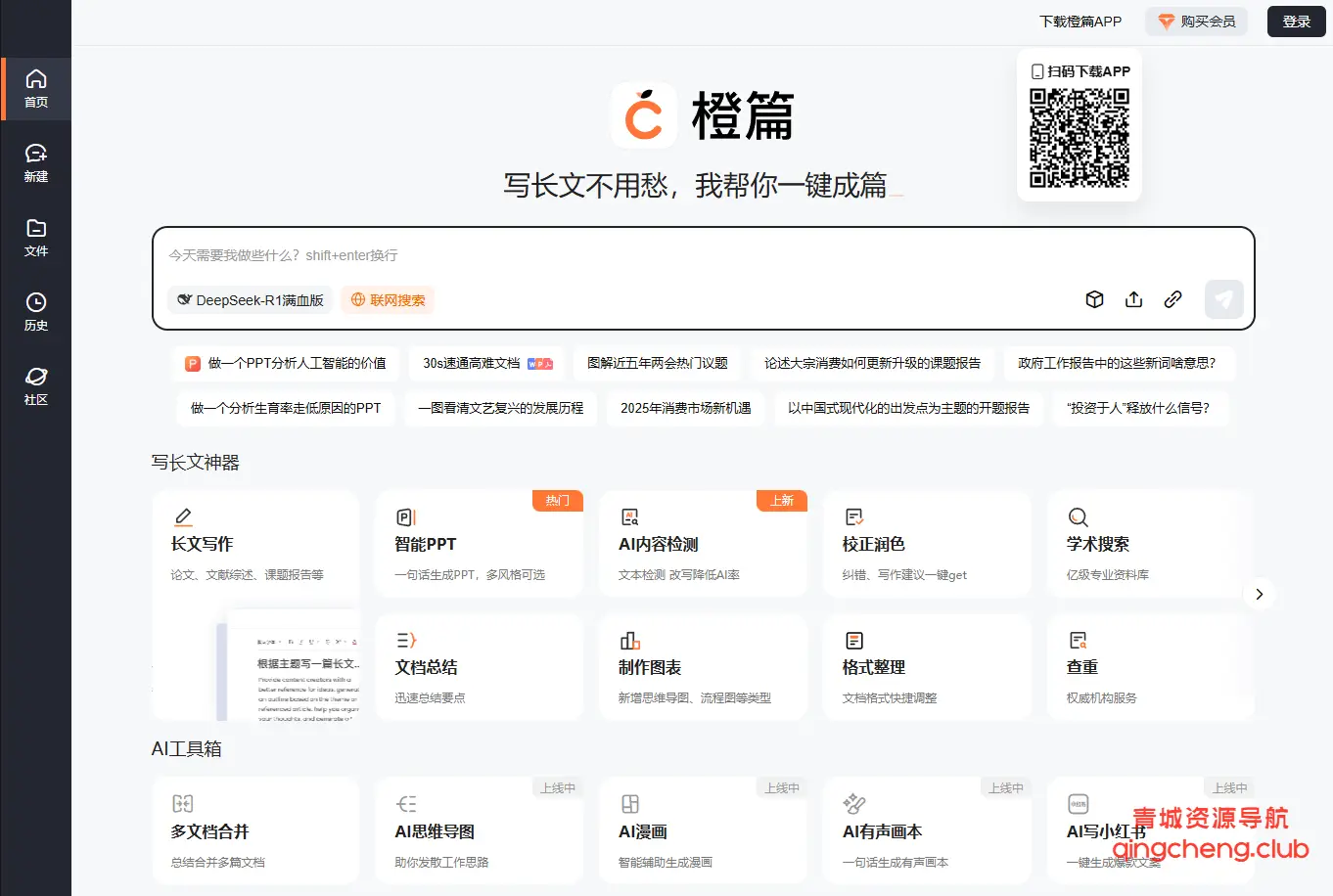
Task: Start 查重 using its tool icon
Action: pyautogui.click(x=1077, y=640)
